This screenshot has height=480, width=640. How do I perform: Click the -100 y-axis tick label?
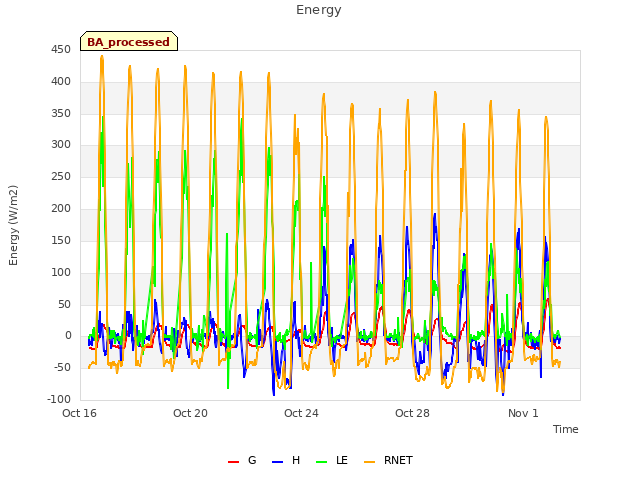point(59,399)
